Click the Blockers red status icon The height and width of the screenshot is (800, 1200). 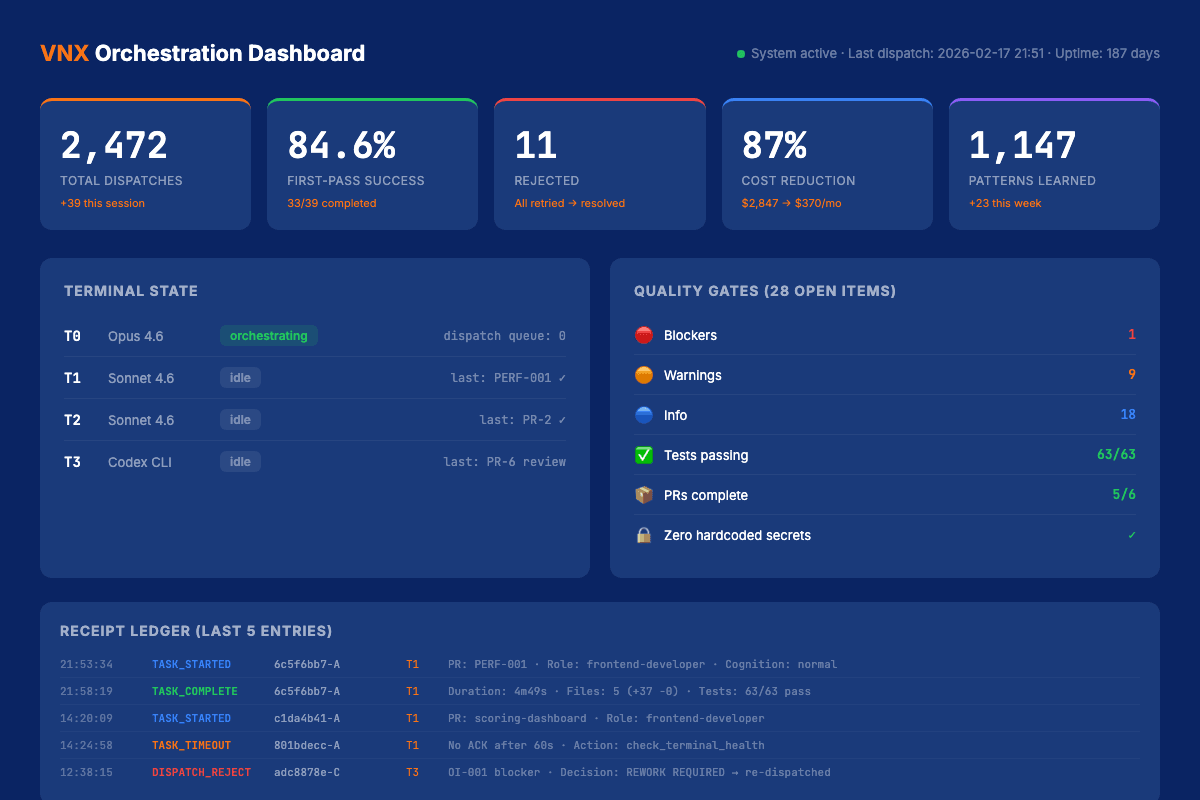click(643, 335)
